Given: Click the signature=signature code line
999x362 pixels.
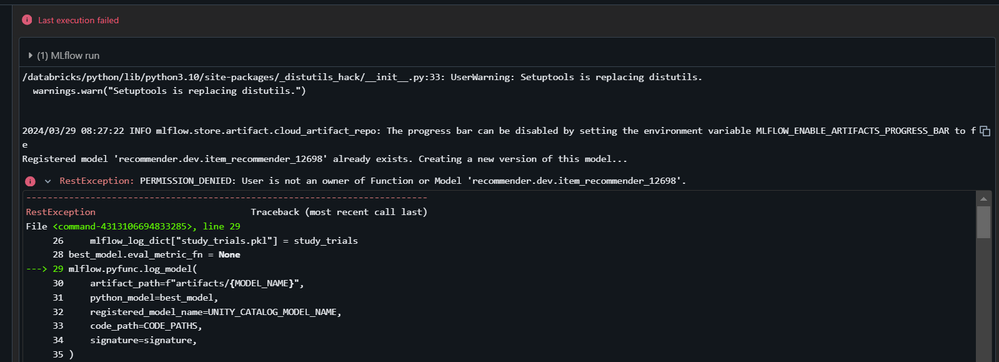Looking at the screenshot, I should [143, 340].
